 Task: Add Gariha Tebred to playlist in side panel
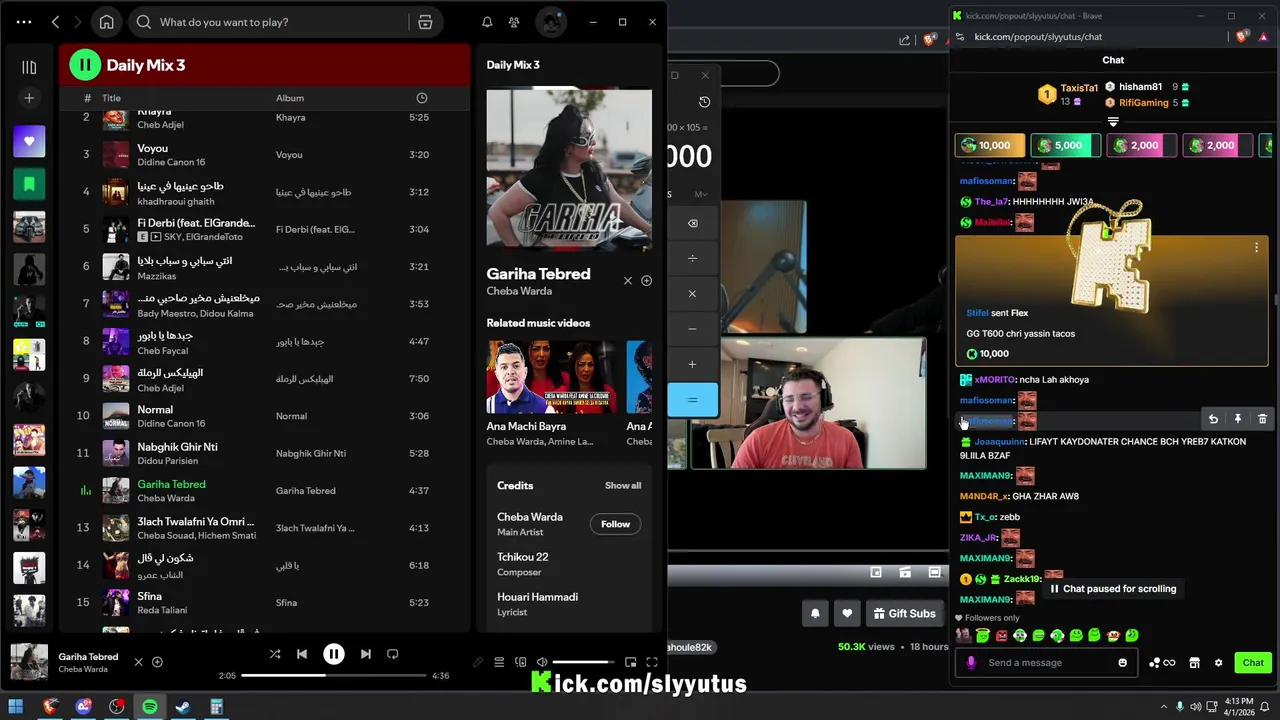tap(646, 281)
